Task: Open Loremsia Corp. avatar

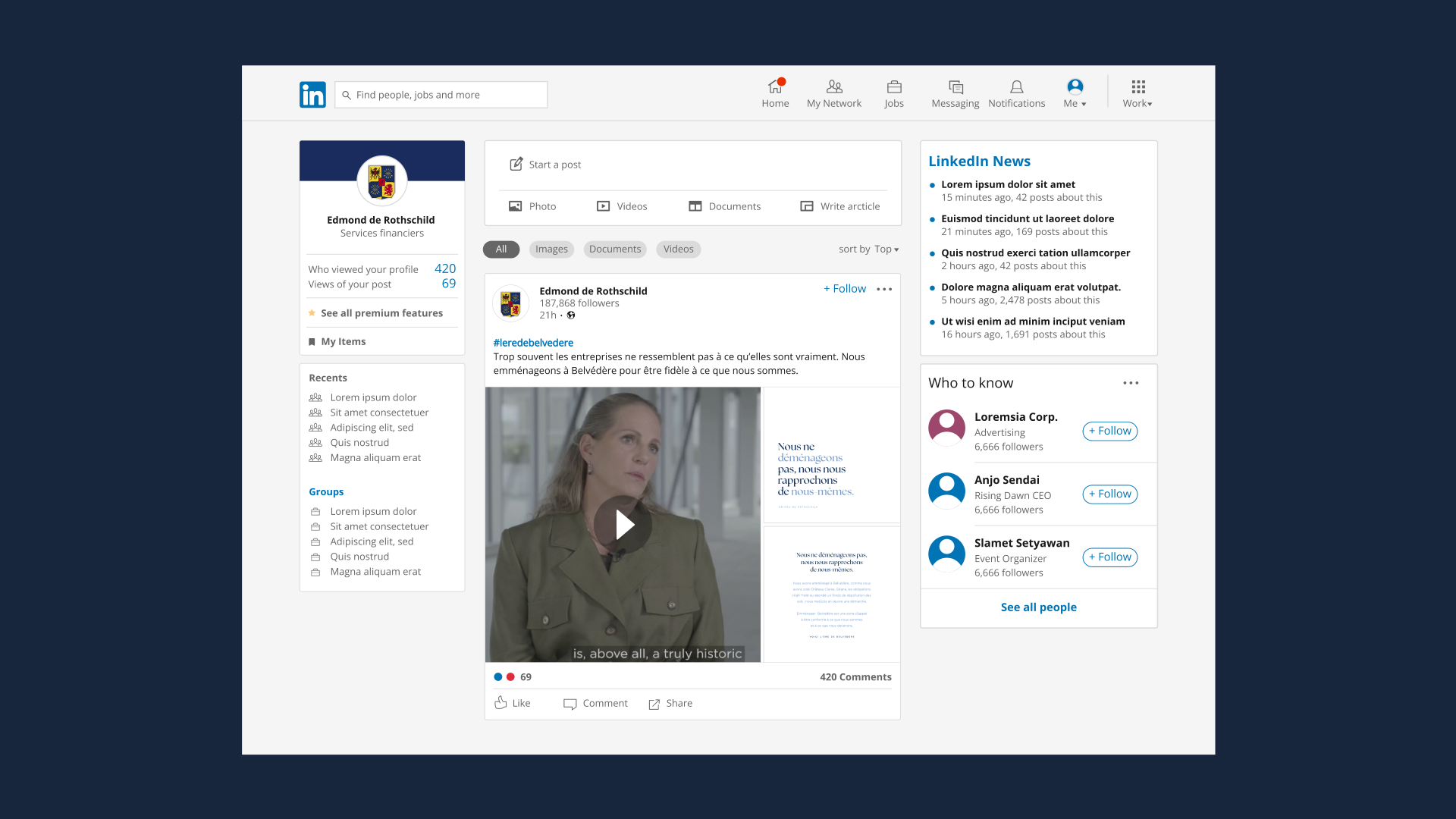Action: pyautogui.click(x=946, y=428)
